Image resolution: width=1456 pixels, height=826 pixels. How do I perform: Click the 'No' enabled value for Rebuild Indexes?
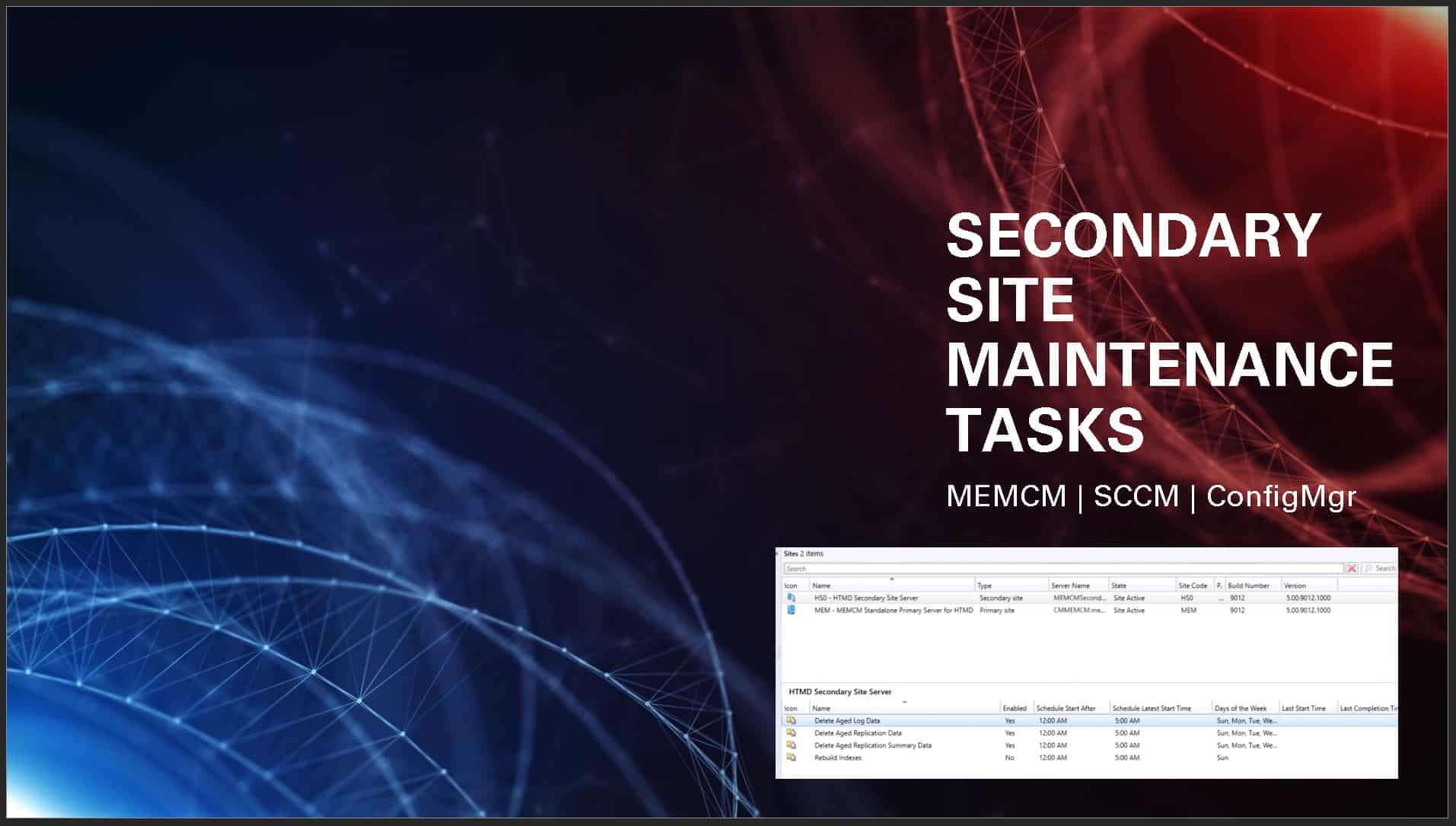(1009, 757)
